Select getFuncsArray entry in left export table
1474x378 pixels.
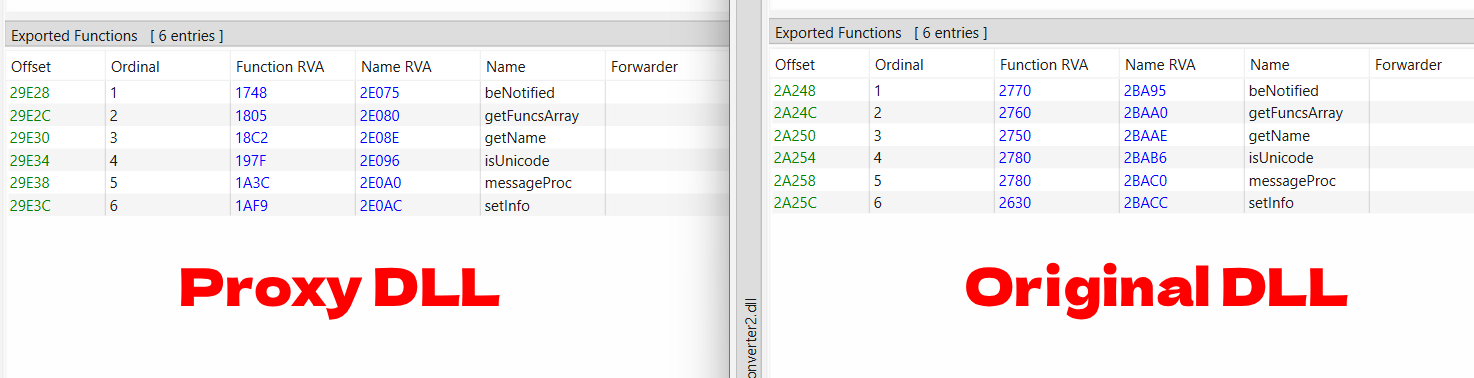367,115
